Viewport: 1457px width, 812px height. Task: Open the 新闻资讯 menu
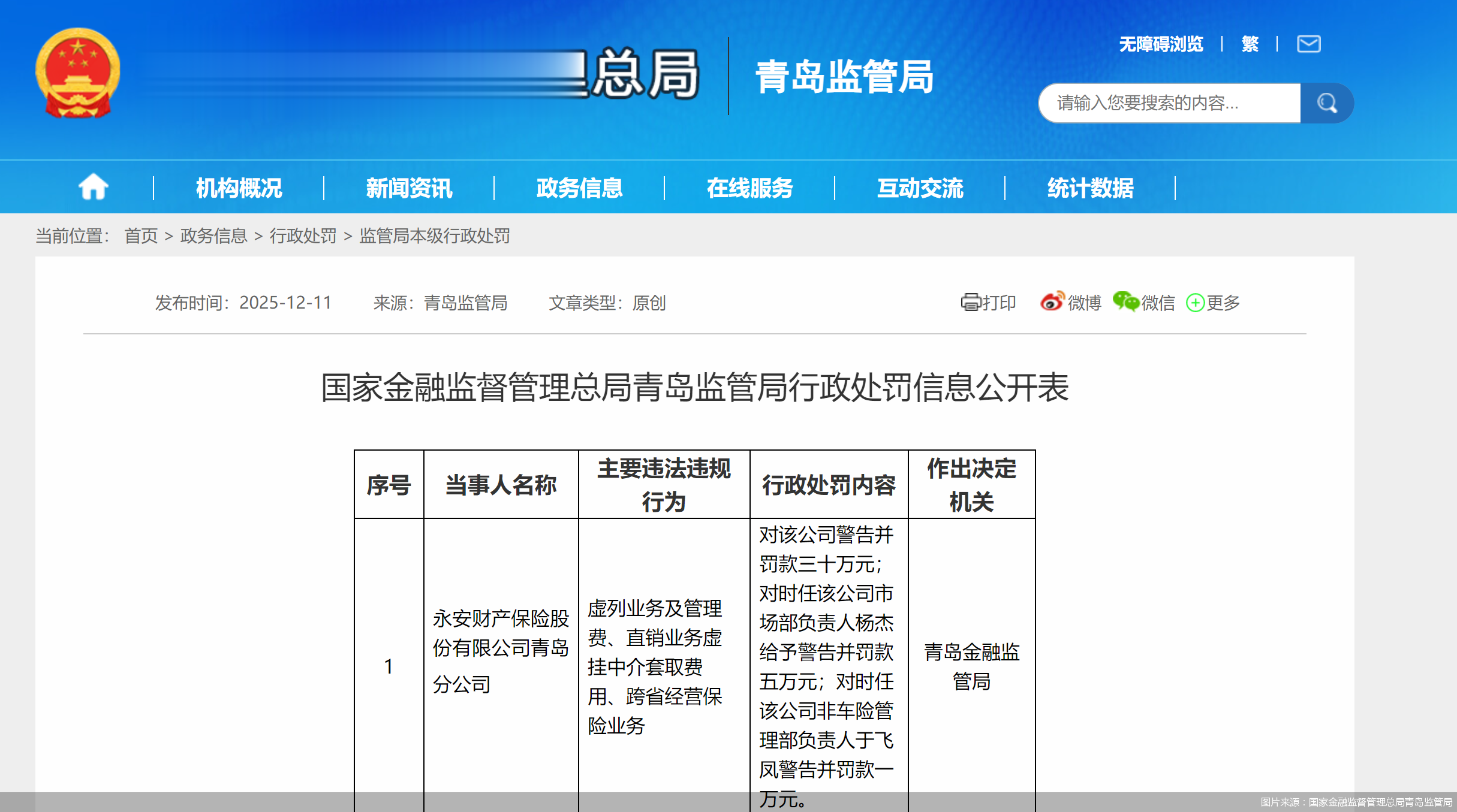[x=409, y=188]
